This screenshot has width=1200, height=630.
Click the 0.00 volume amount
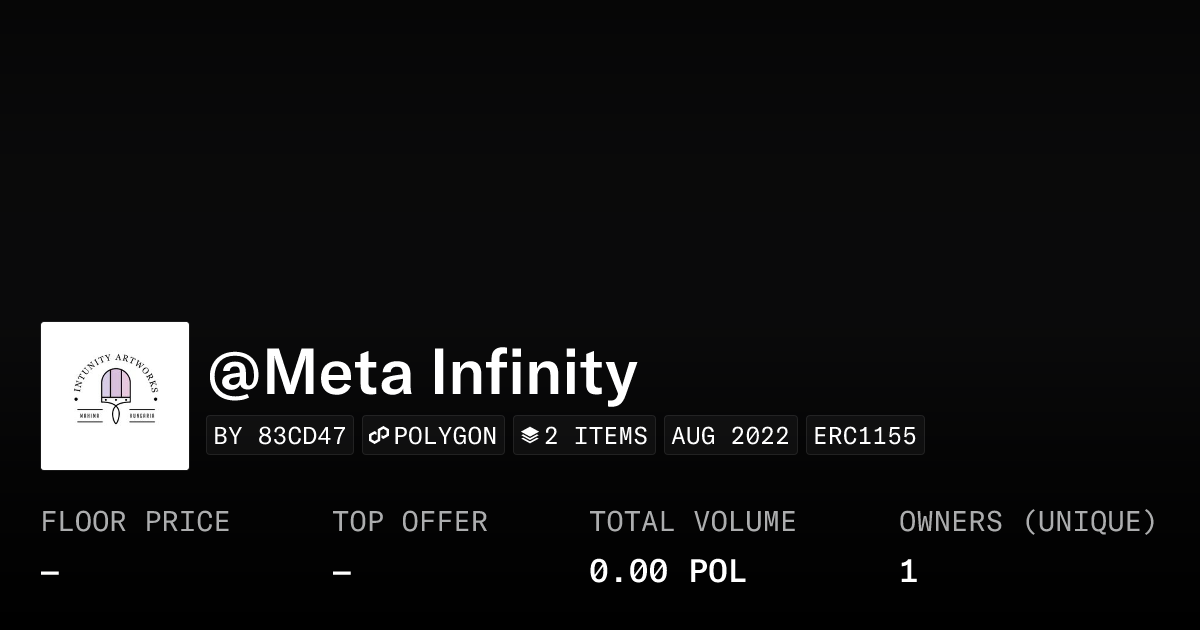(628, 572)
